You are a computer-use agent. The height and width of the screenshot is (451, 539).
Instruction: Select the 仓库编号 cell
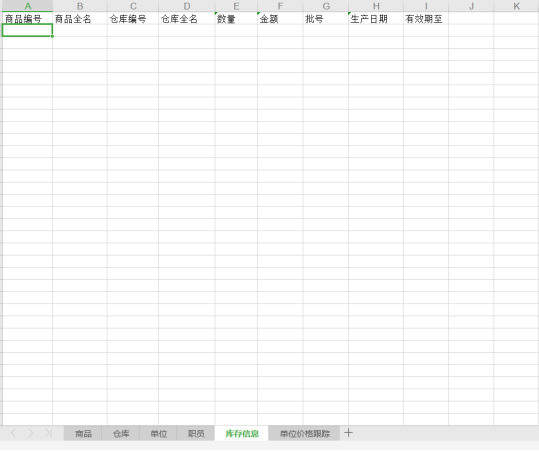(x=133, y=19)
